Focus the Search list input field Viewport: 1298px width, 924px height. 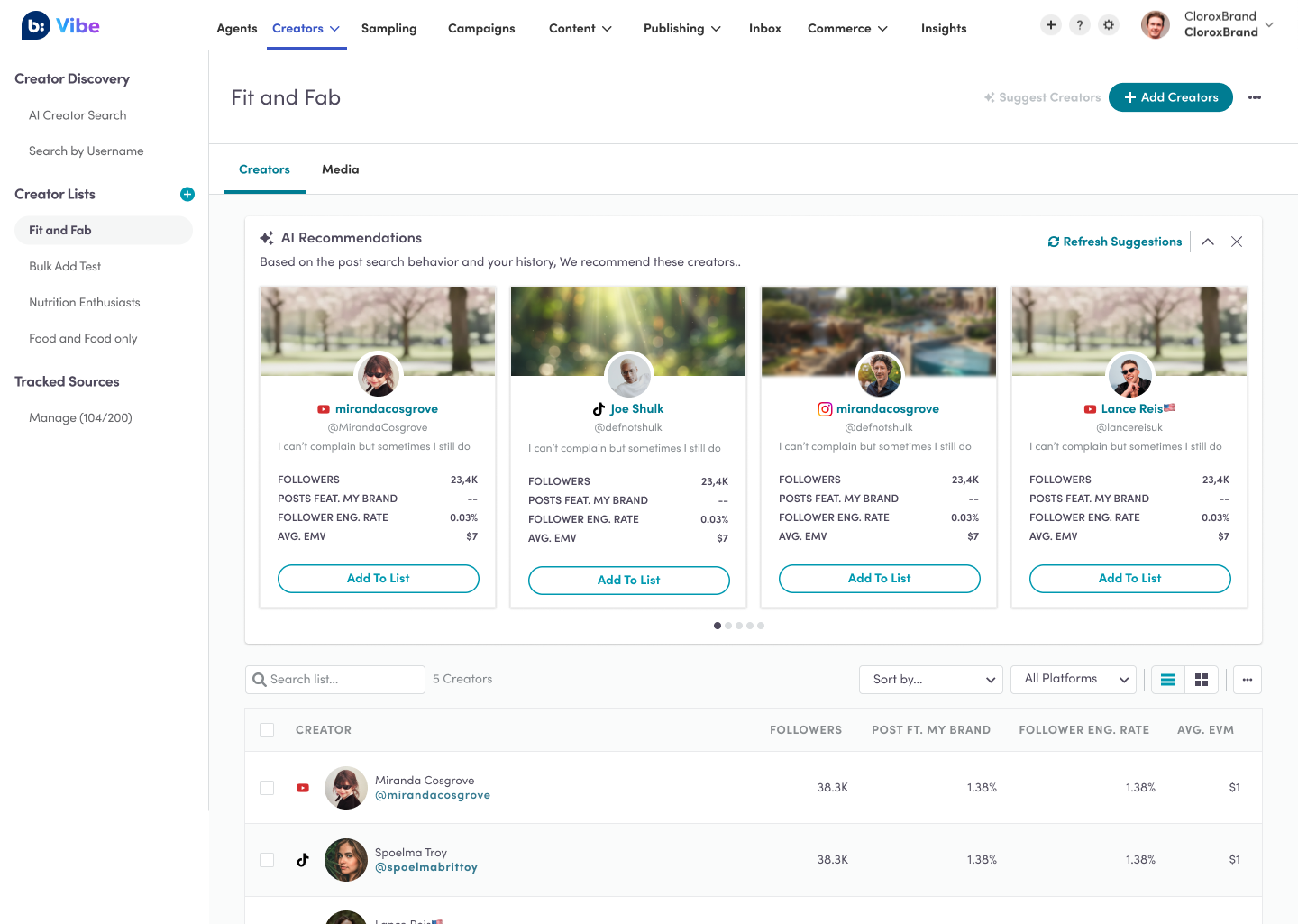pyautogui.click(x=335, y=680)
